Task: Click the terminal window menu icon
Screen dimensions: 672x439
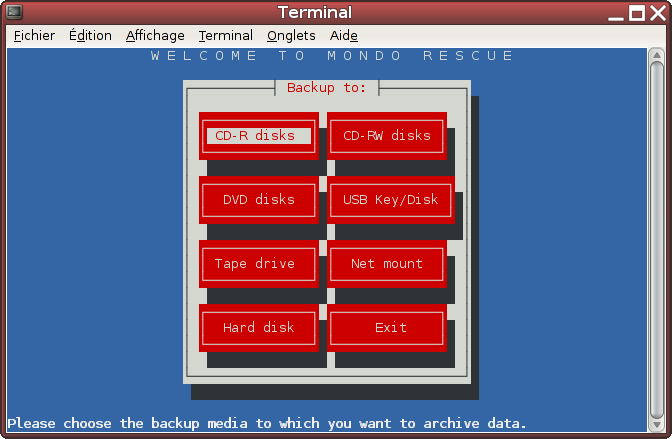Action: tap(15, 11)
